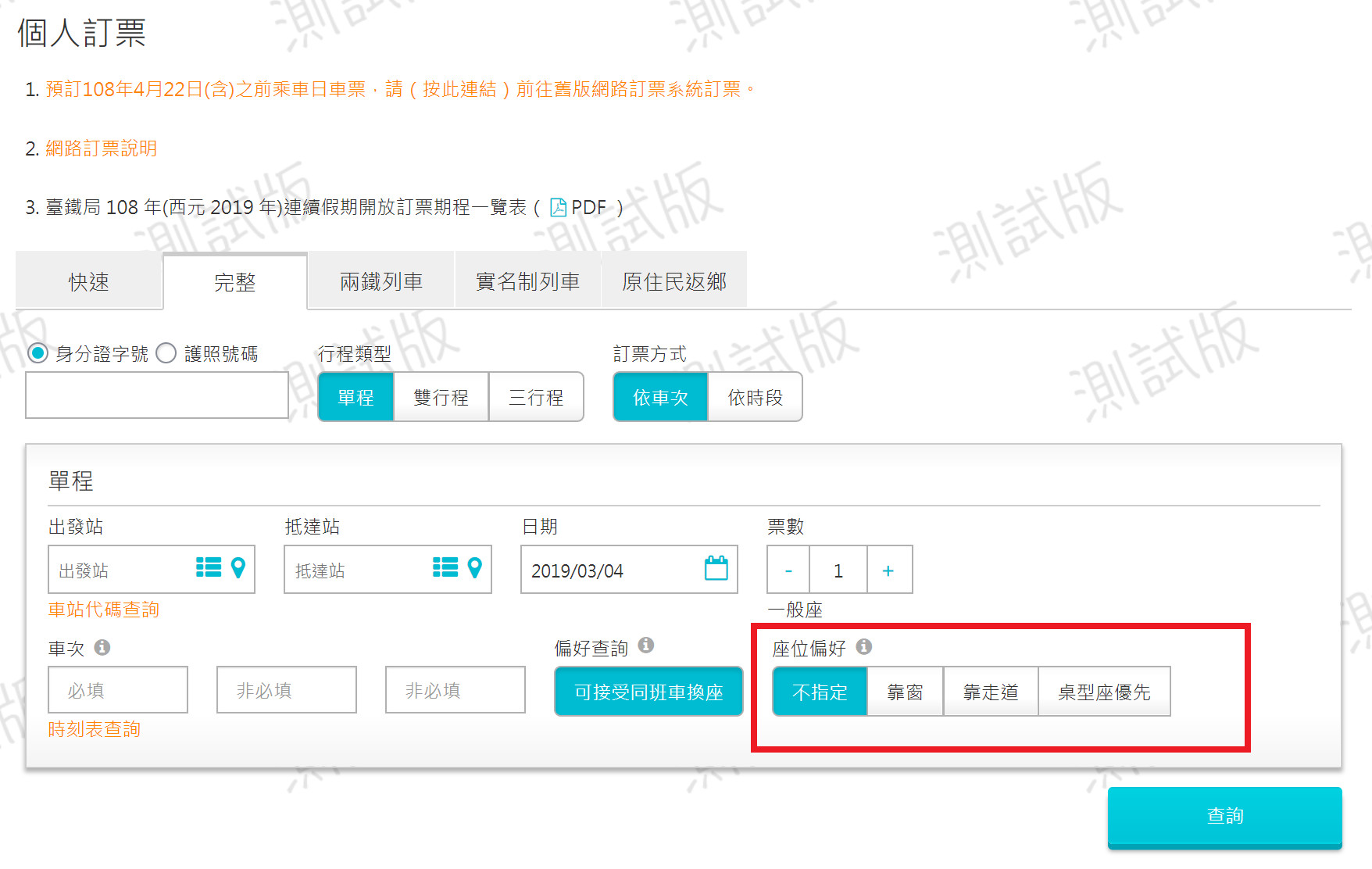Show info tooltip next to 偏好查詢
The height and width of the screenshot is (869, 1372).
[646, 645]
